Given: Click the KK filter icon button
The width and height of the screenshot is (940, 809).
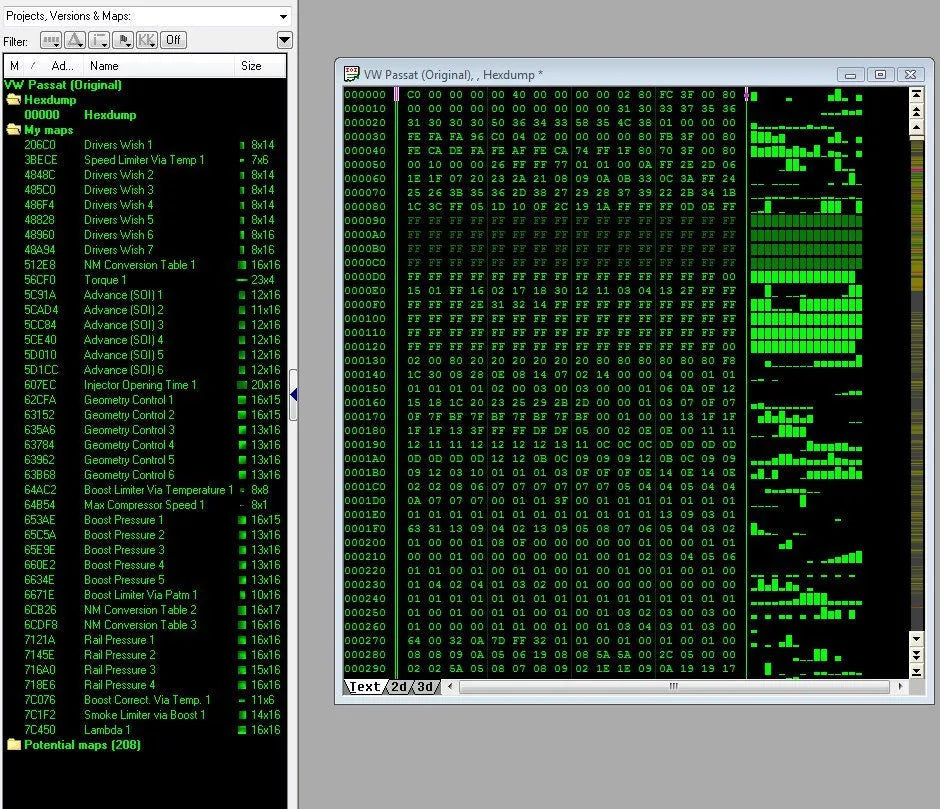Looking at the screenshot, I should click(x=146, y=40).
